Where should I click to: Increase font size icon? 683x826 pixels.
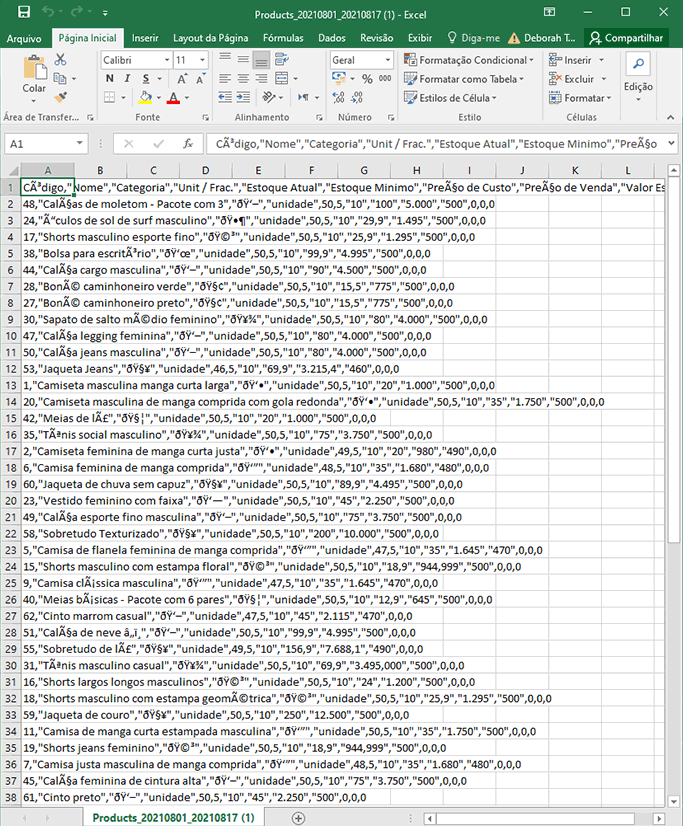pyautogui.click(x=182, y=79)
